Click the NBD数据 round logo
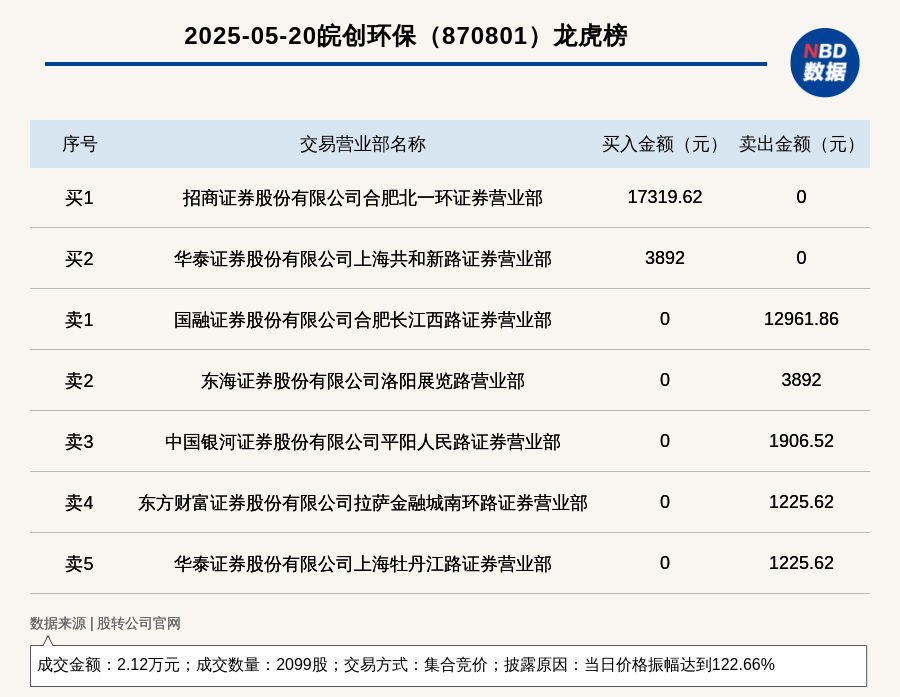 (824, 63)
